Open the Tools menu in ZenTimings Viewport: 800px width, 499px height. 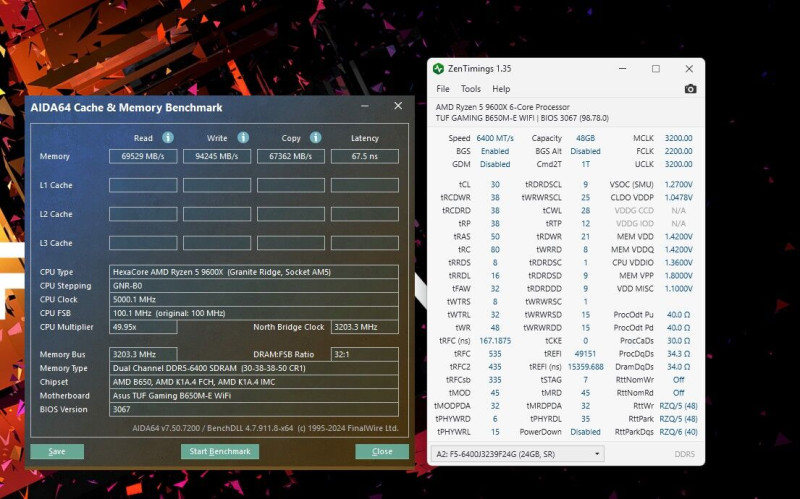pos(470,89)
